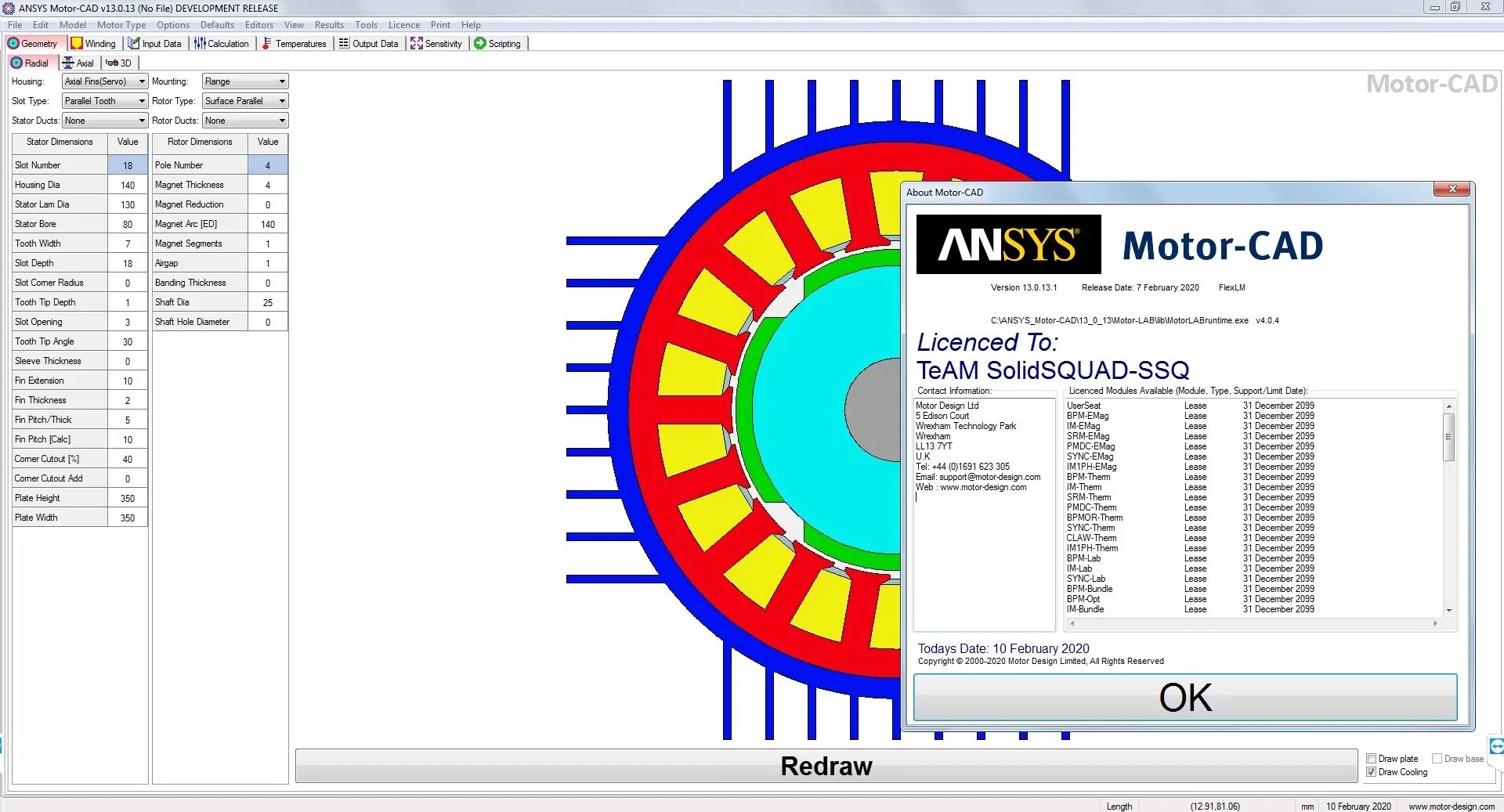Open the Rotor Type dropdown
Screen dimensions: 1504x812
click(245, 101)
